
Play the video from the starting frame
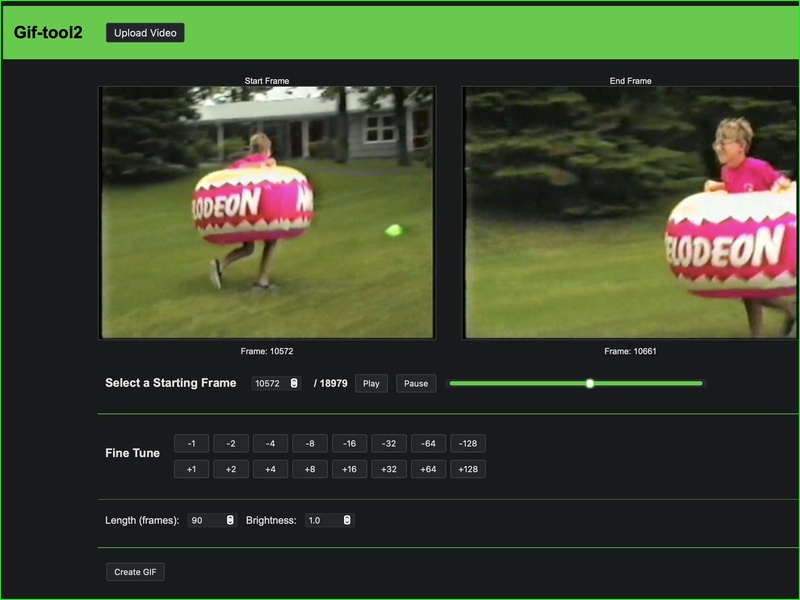[371, 383]
